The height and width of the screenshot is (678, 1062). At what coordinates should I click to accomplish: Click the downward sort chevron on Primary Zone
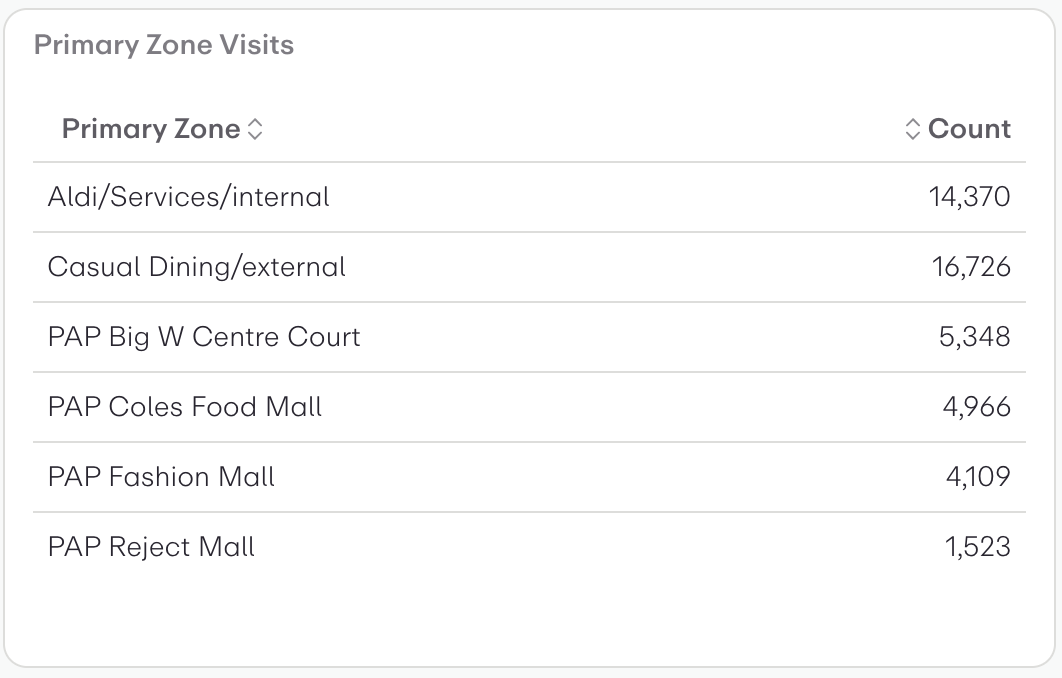coord(254,134)
